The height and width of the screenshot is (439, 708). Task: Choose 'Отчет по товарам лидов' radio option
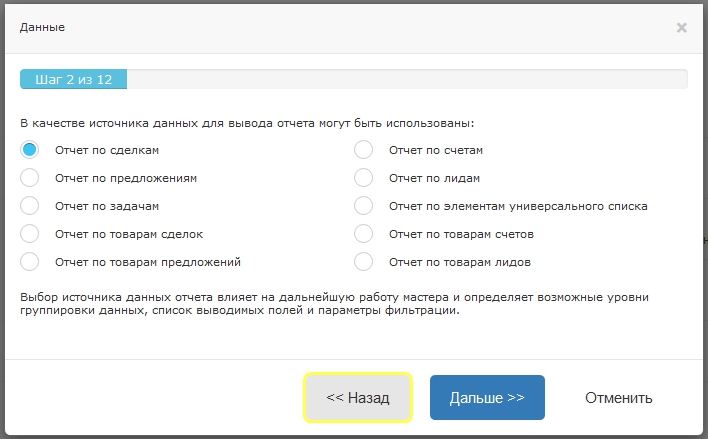point(364,262)
